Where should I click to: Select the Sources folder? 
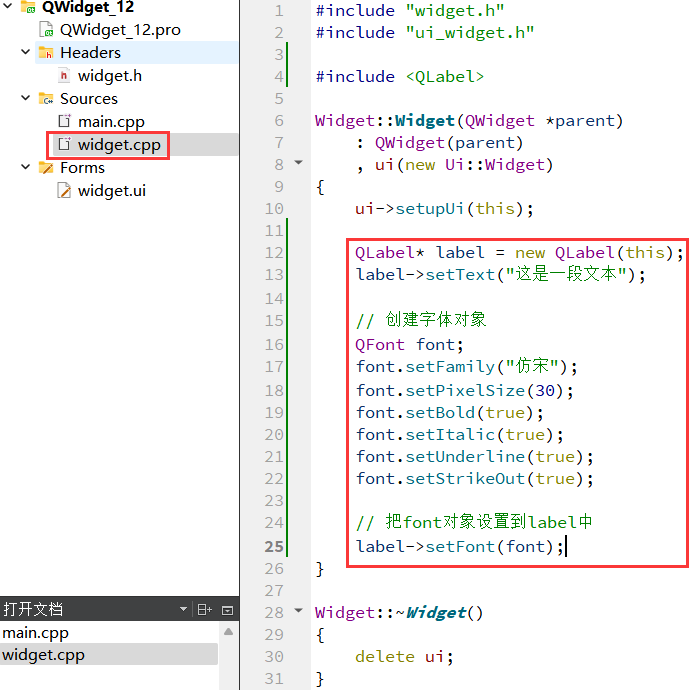click(x=89, y=99)
